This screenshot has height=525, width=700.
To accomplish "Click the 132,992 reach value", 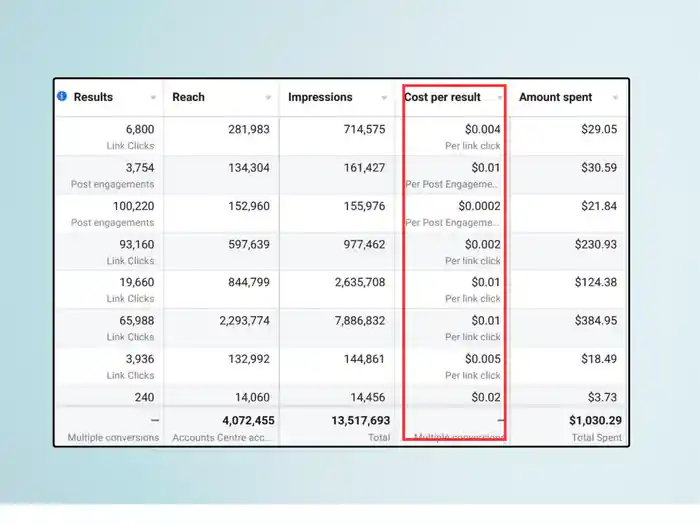I will (x=249, y=359).
